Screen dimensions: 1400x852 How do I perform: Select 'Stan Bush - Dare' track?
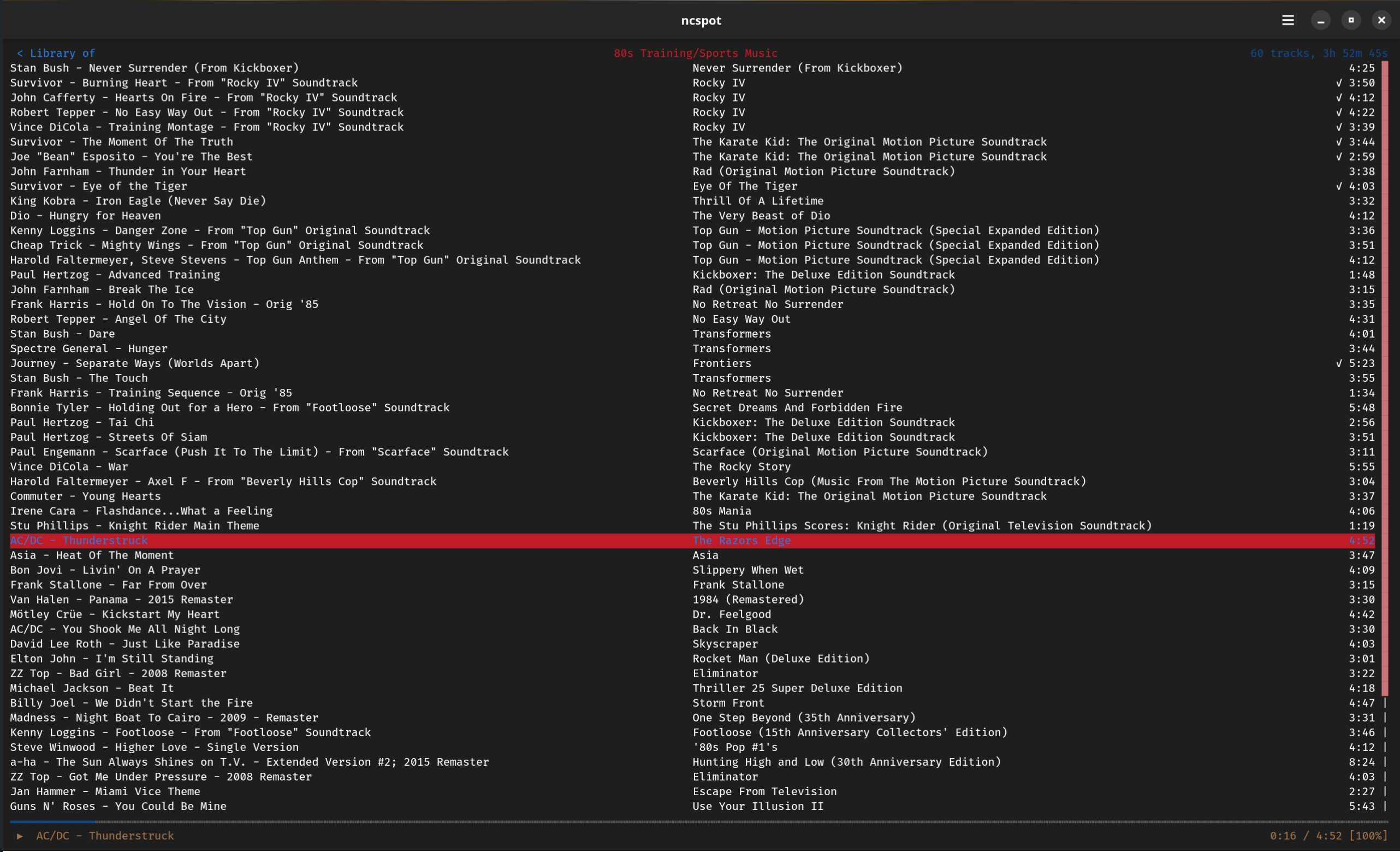692,334
